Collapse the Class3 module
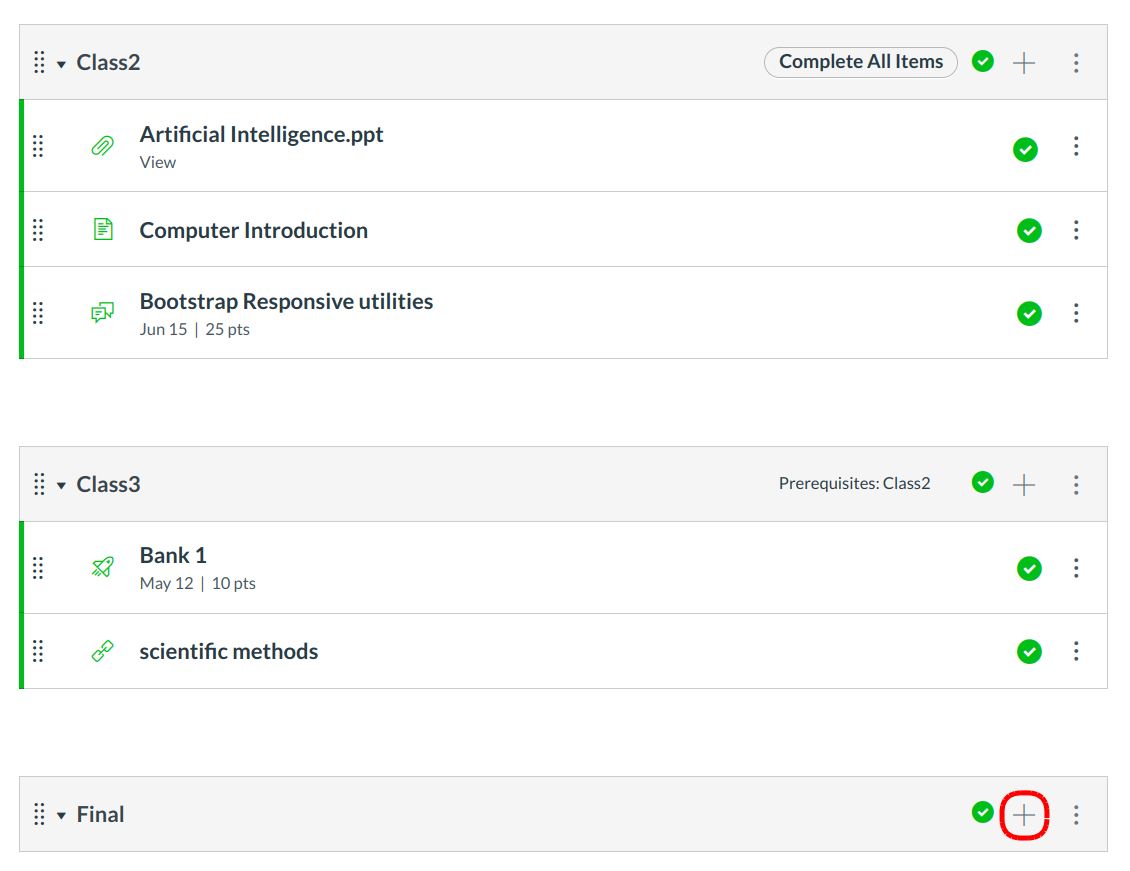Image resolution: width=1130 pixels, height=871 pixels. pyautogui.click(x=61, y=486)
